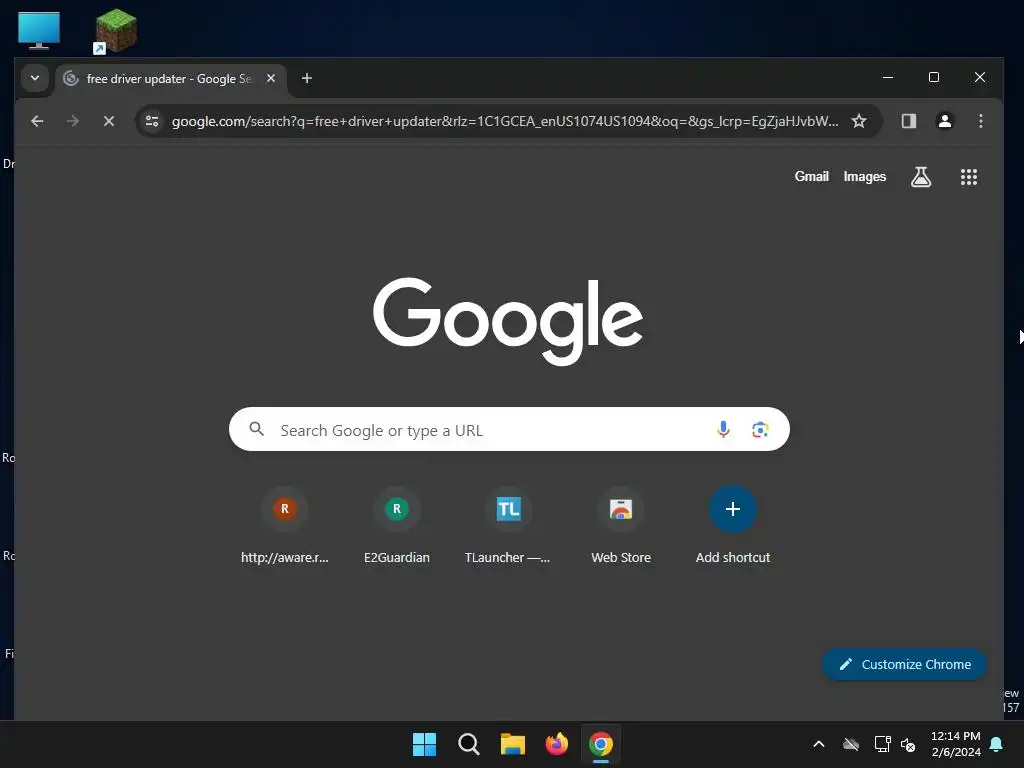Open Windows taskbar search
The height and width of the screenshot is (768, 1024).
click(468, 744)
